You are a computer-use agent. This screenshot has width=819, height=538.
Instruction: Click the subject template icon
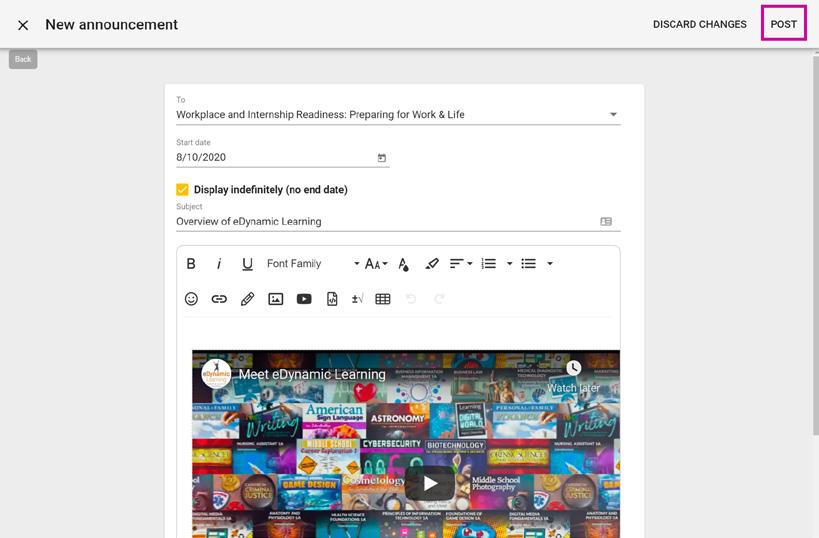tap(606, 221)
